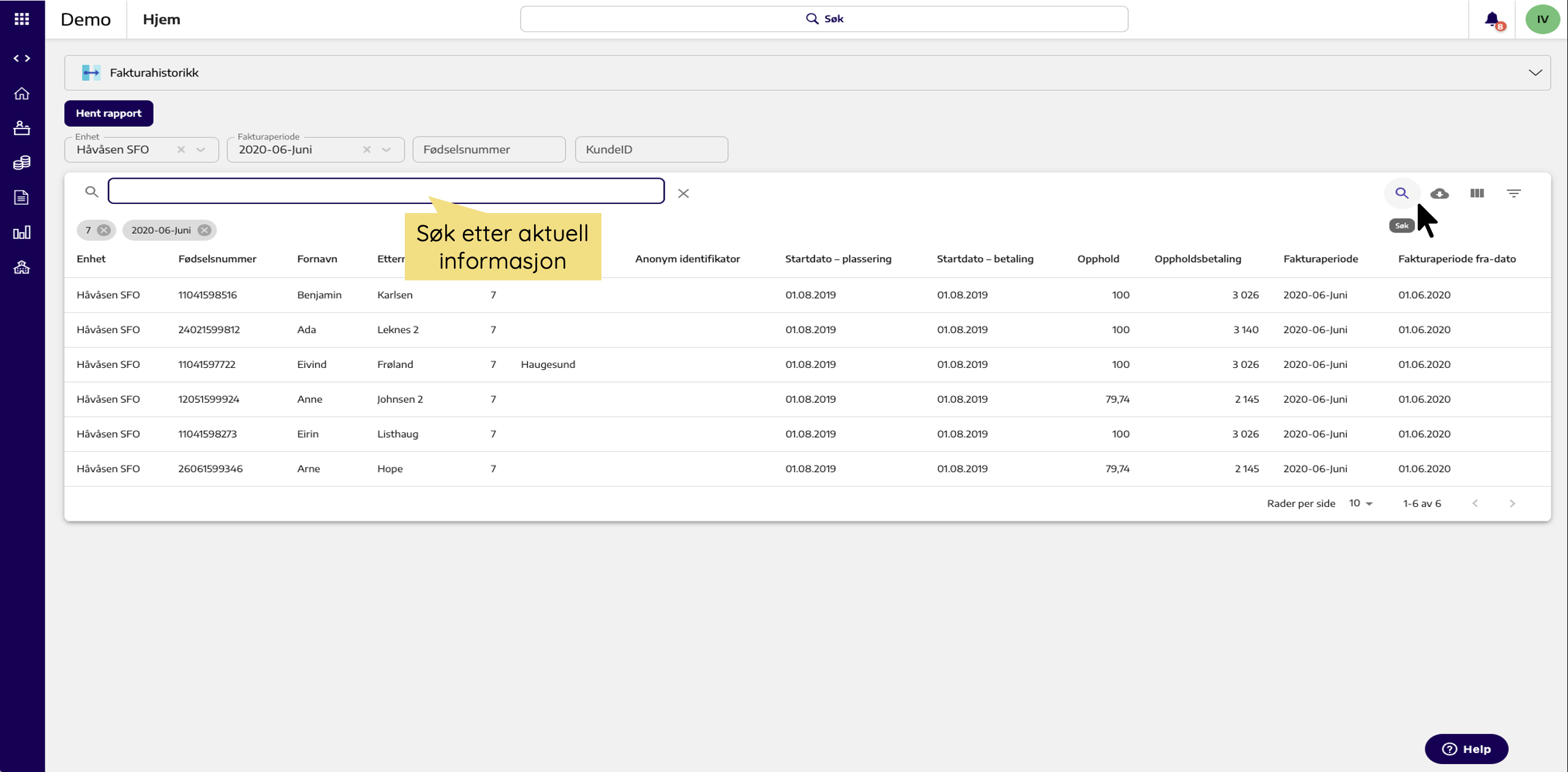The height and width of the screenshot is (772, 1568).
Task: Click the KundeID input field
Action: (x=652, y=149)
